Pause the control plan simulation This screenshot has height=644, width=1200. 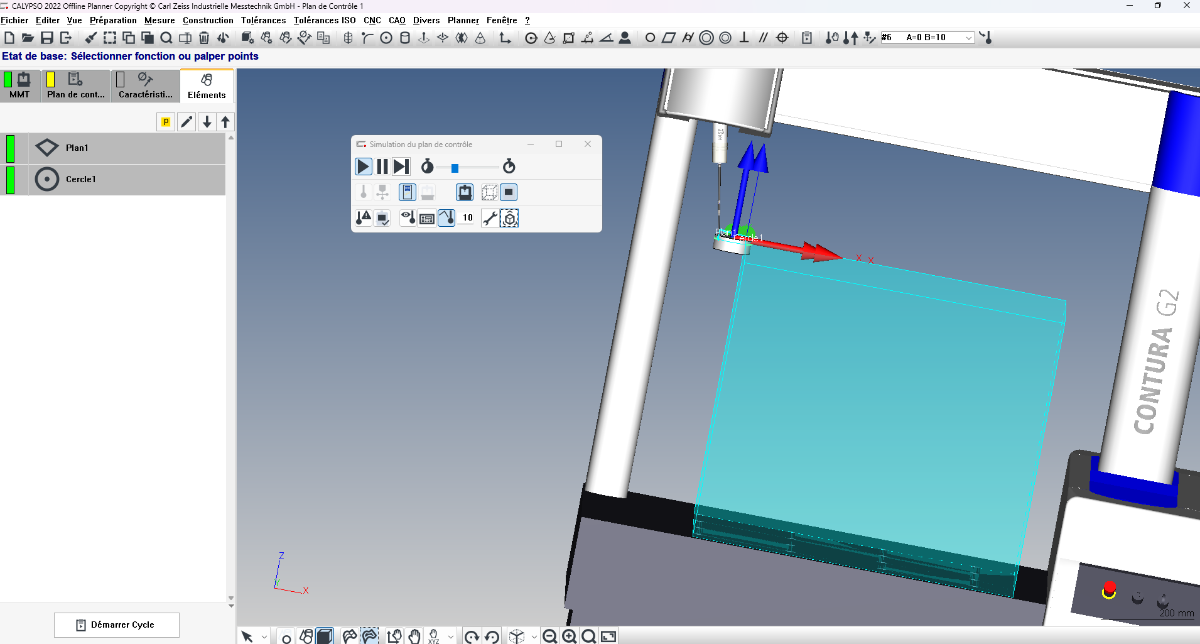382,167
